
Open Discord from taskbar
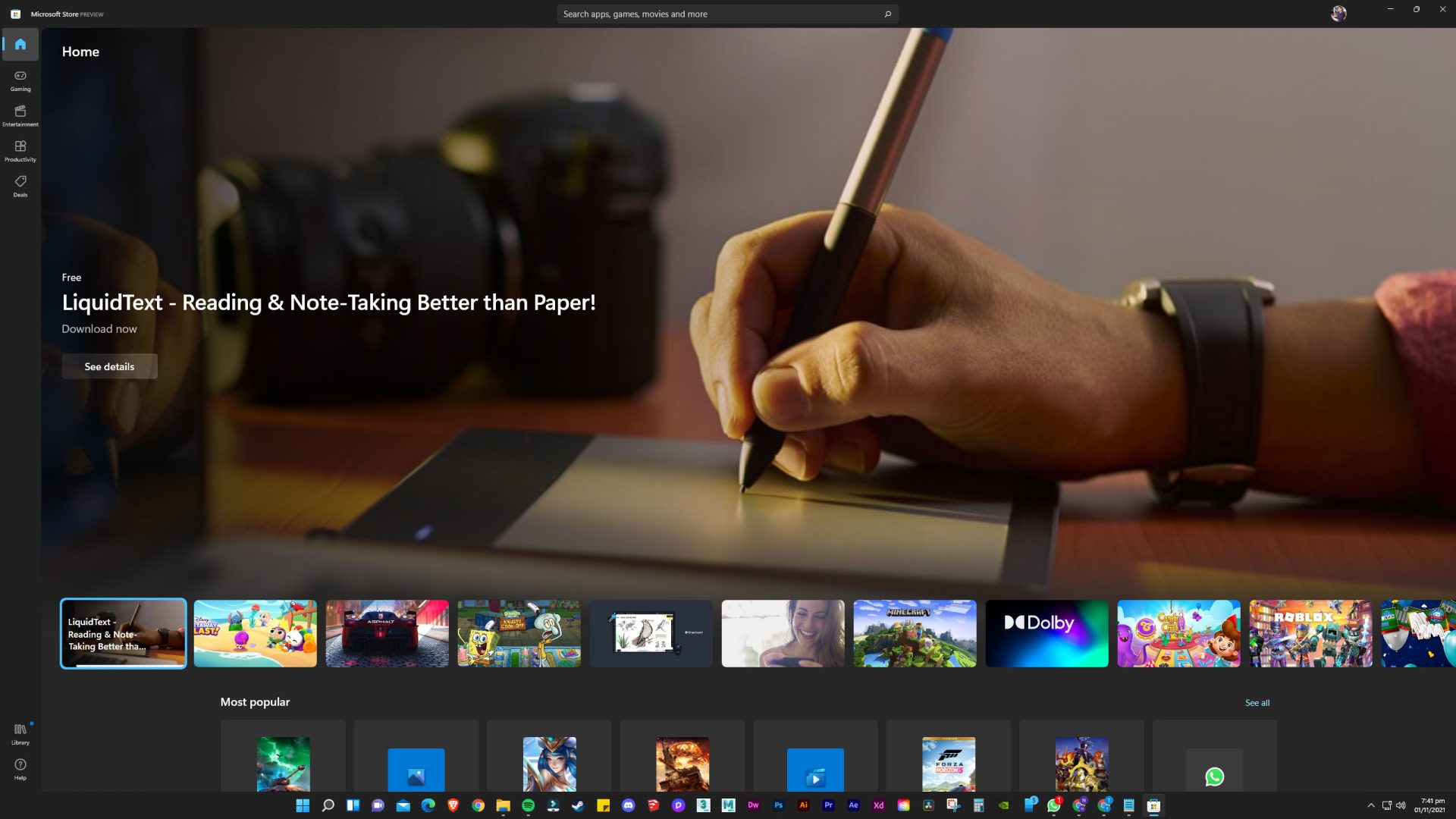(628, 805)
